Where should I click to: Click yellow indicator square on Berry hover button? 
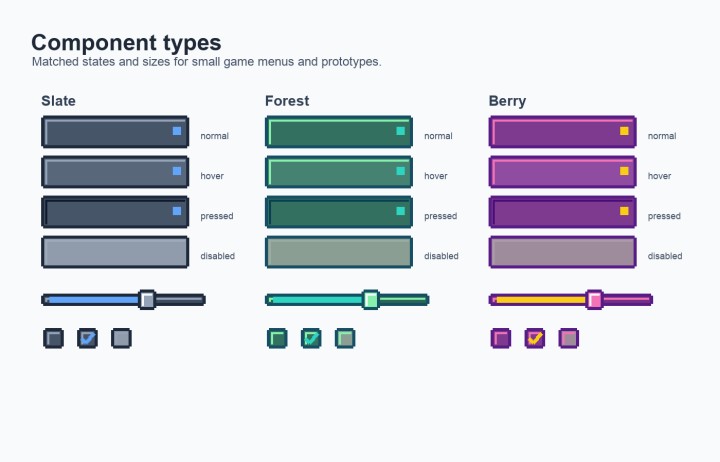(624, 171)
